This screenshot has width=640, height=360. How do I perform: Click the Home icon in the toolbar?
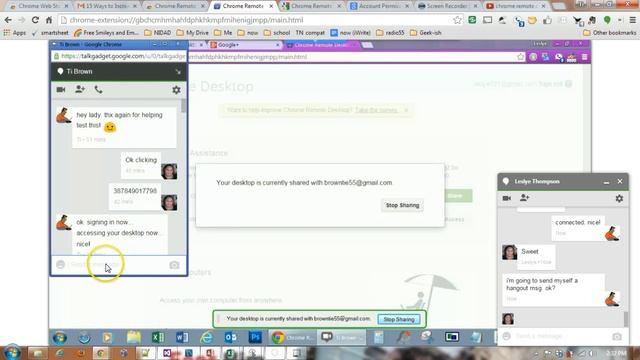click(49, 20)
